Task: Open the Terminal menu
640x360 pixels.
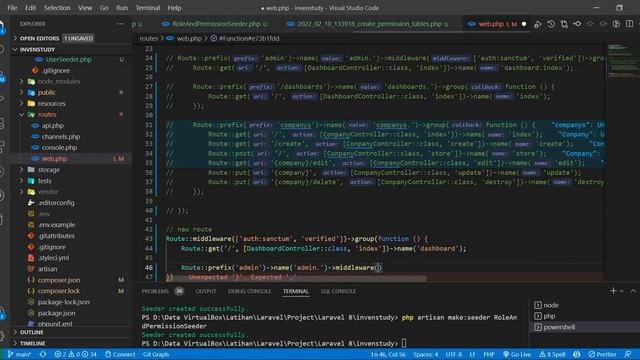Action: coord(148,8)
